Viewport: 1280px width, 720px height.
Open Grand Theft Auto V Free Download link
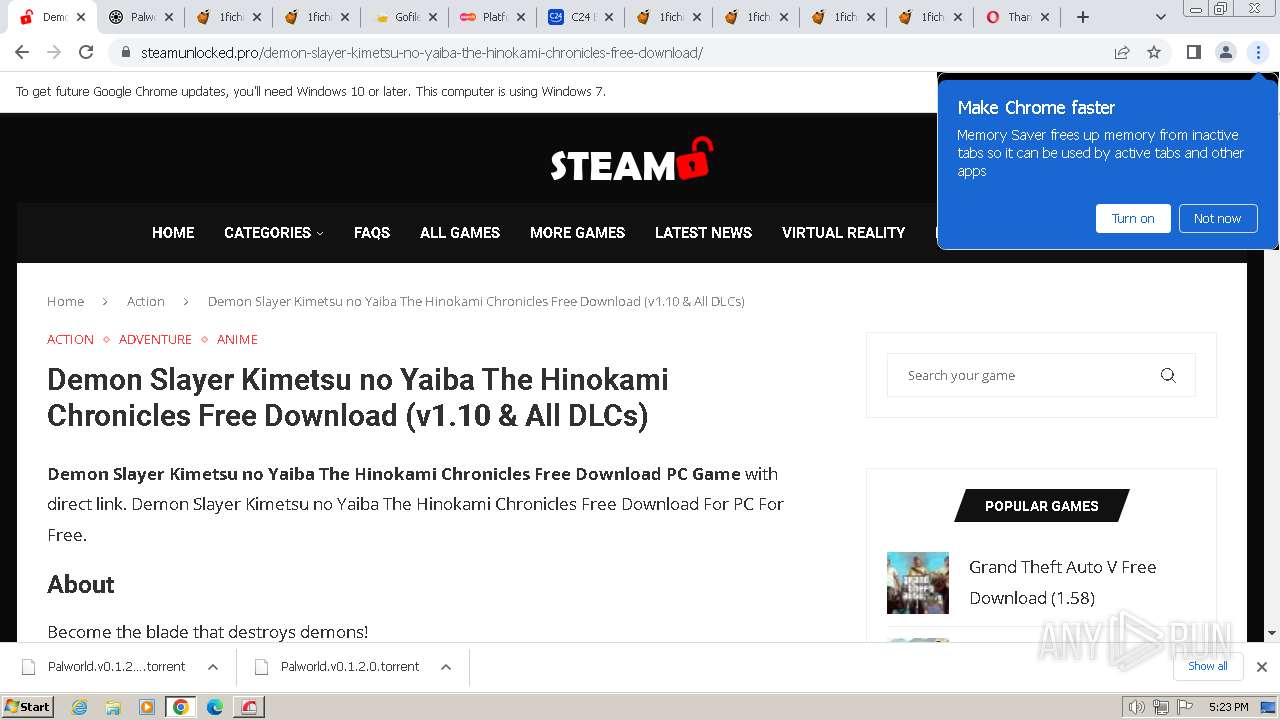[x=1062, y=582]
